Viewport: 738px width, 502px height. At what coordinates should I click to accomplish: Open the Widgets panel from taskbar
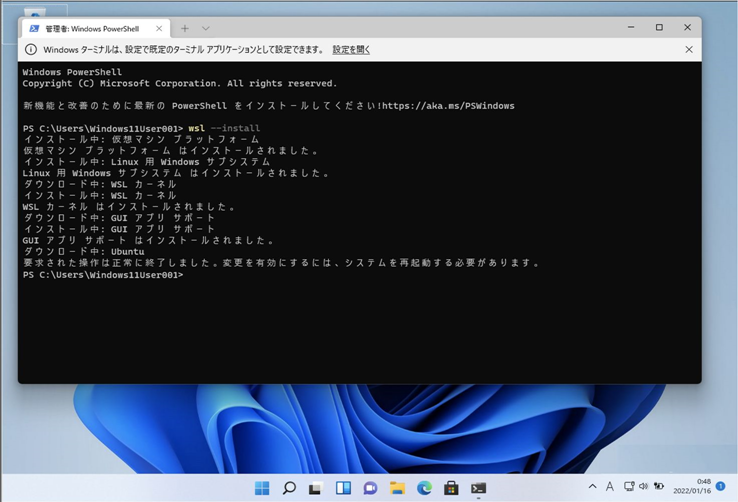pyautogui.click(x=343, y=488)
